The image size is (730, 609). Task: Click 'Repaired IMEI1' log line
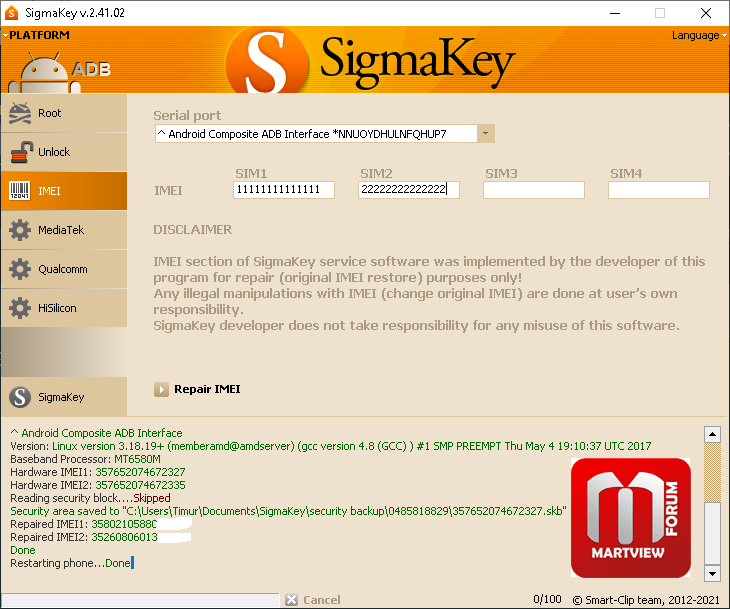click(x=101, y=524)
